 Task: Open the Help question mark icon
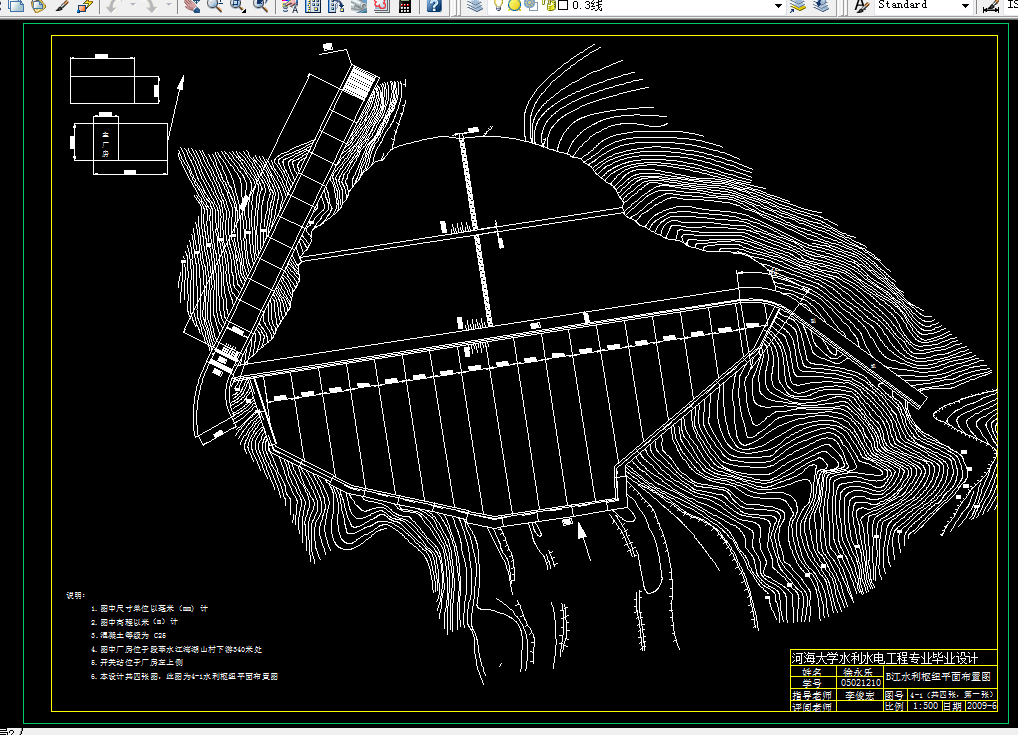433,6
